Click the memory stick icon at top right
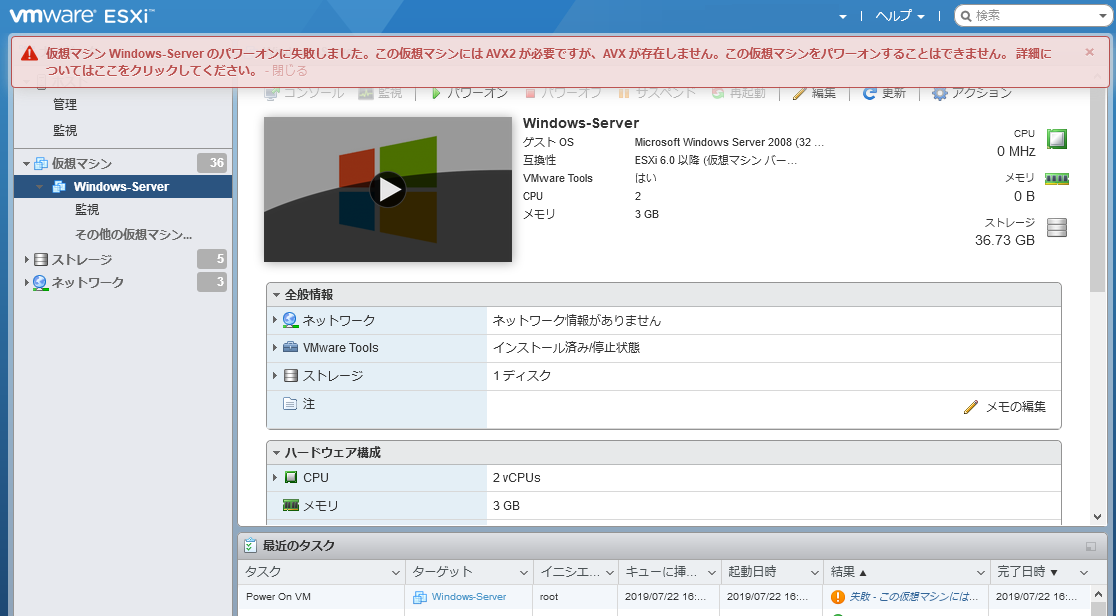This screenshot has height=616, width=1116. tap(1057, 179)
